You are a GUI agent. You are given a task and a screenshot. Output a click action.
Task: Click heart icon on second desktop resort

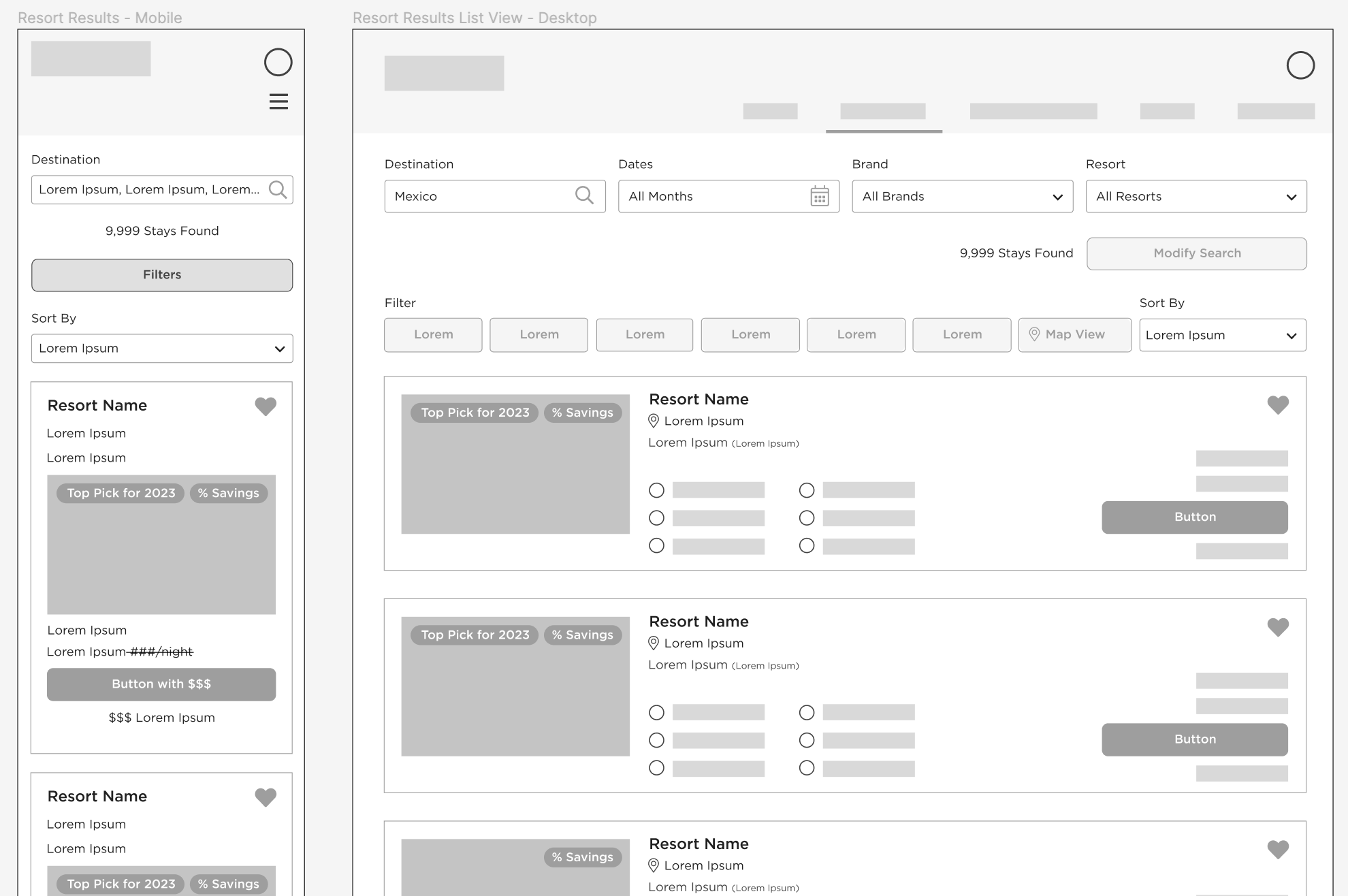click(1278, 627)
